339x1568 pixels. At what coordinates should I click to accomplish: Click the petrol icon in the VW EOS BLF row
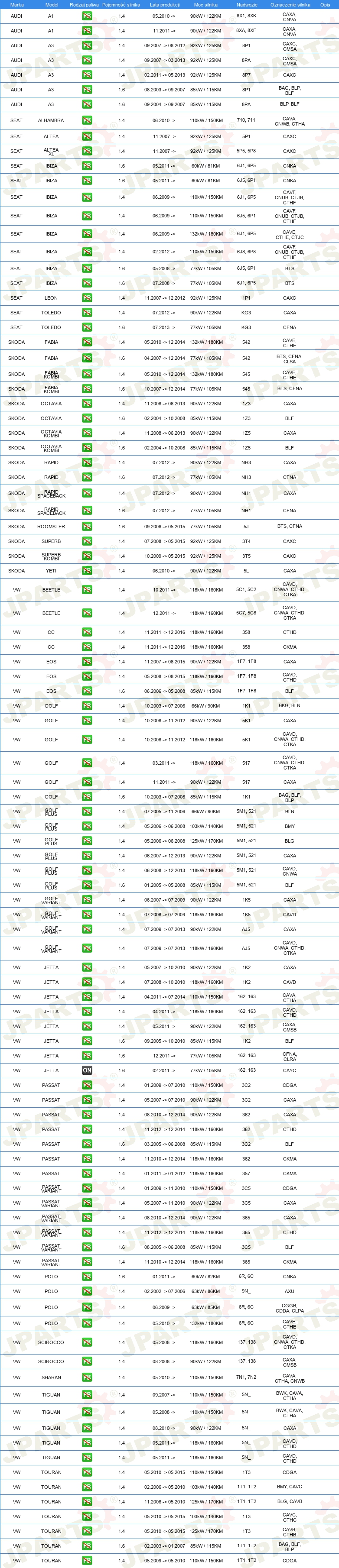pos(87,692)
